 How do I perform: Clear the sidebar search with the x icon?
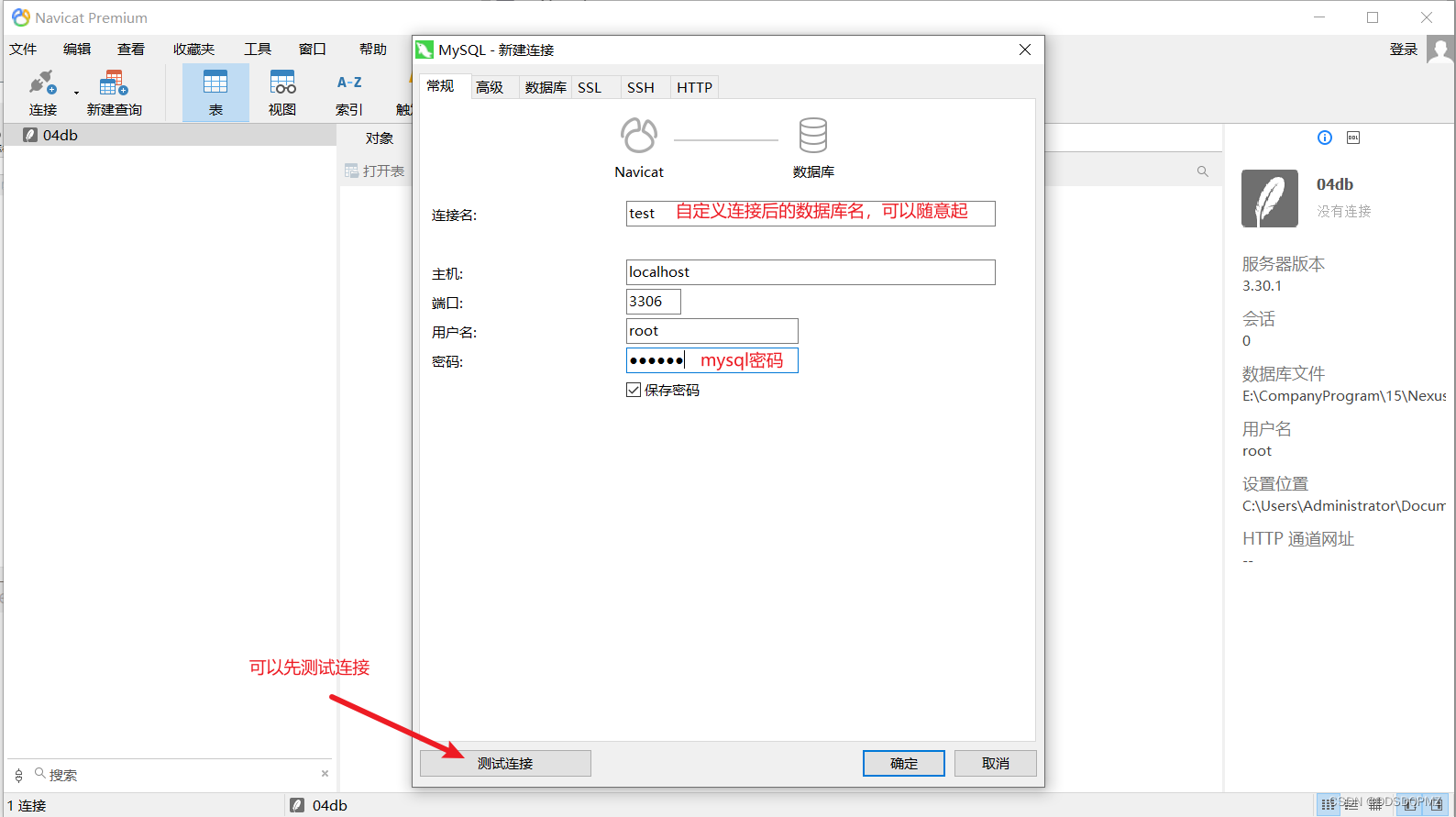point(325,774)
